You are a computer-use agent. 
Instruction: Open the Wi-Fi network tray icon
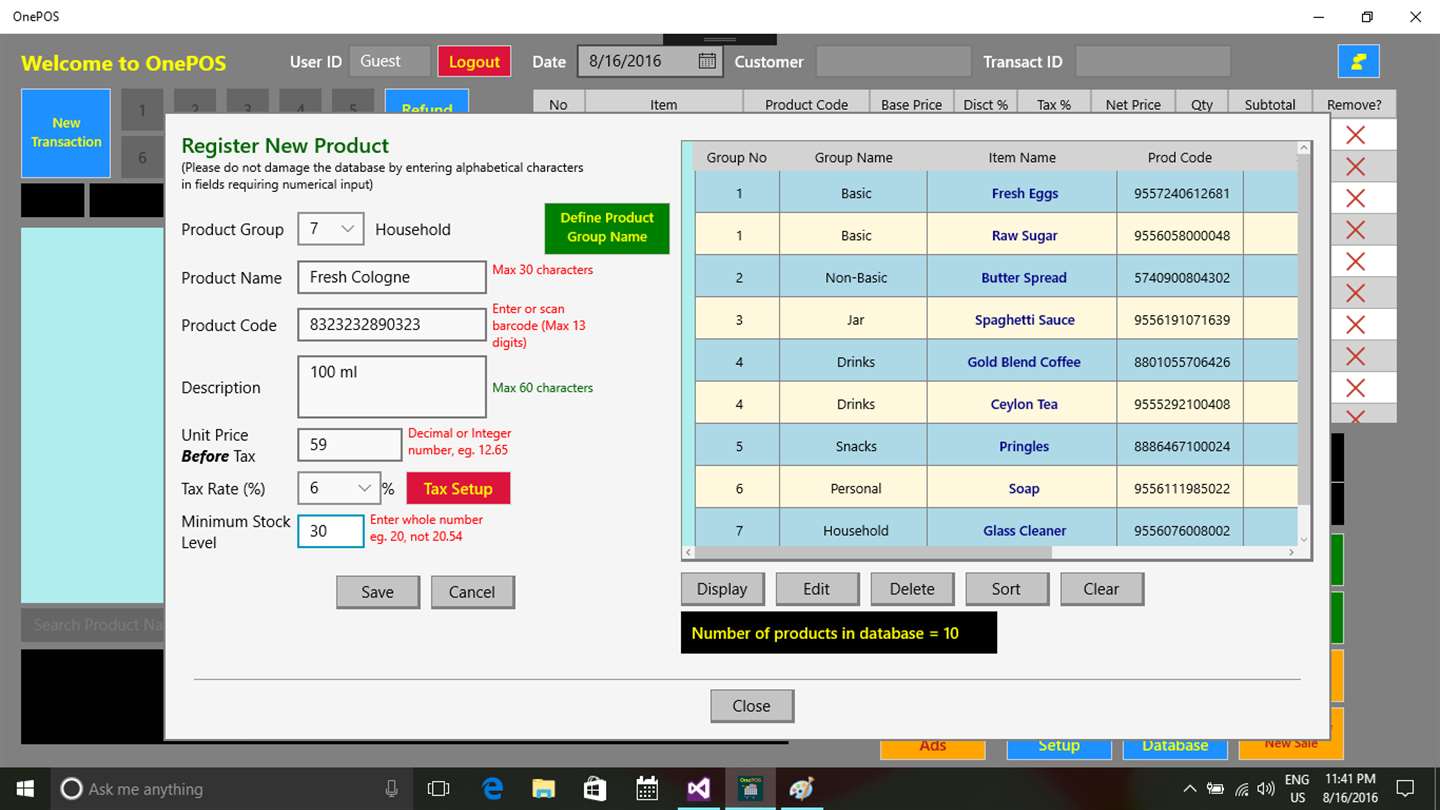1241,789
